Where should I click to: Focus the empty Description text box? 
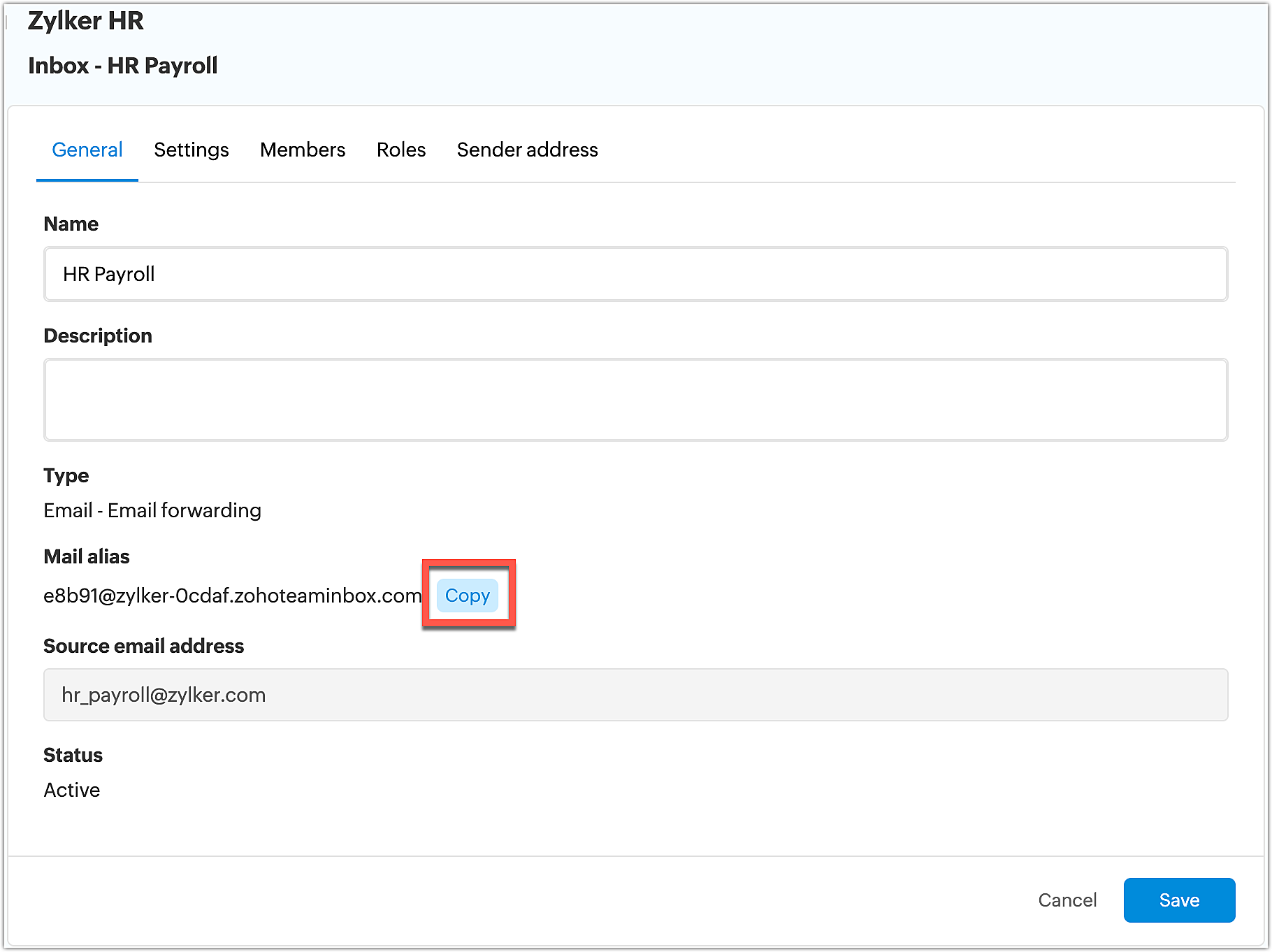pos(635,400)
